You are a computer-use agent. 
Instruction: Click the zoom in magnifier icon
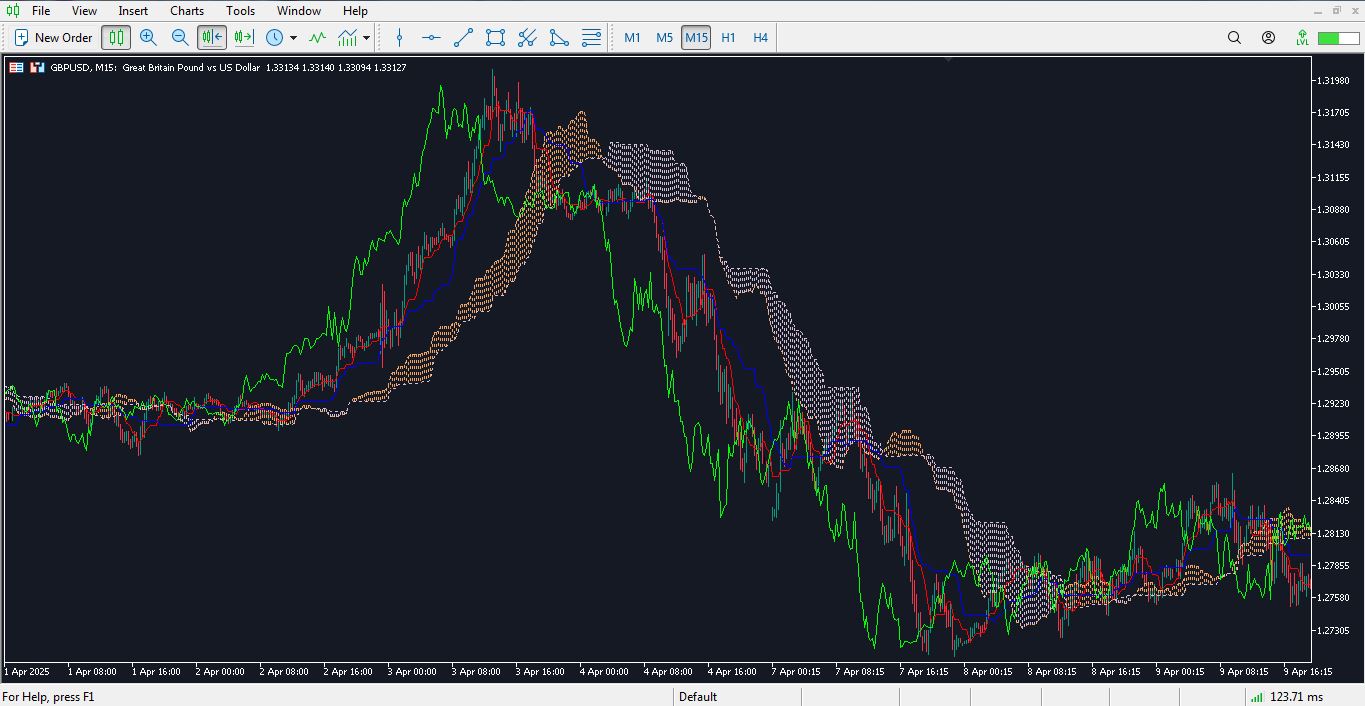[148, 38]
